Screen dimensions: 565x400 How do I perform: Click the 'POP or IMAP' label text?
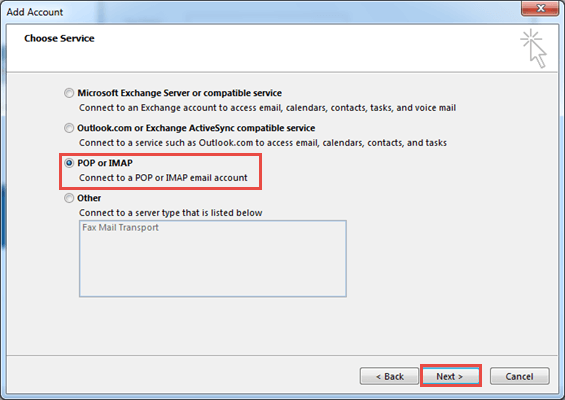(105, 163)
